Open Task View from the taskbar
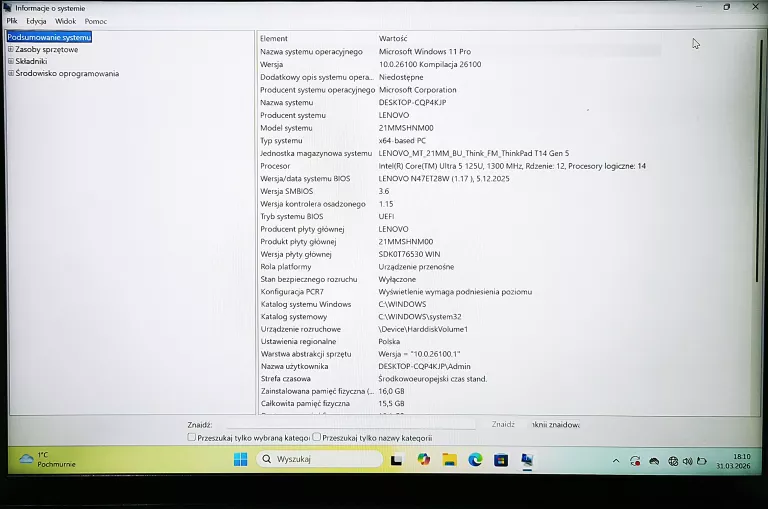Screen dimensions: 768x509 (396, 460)
